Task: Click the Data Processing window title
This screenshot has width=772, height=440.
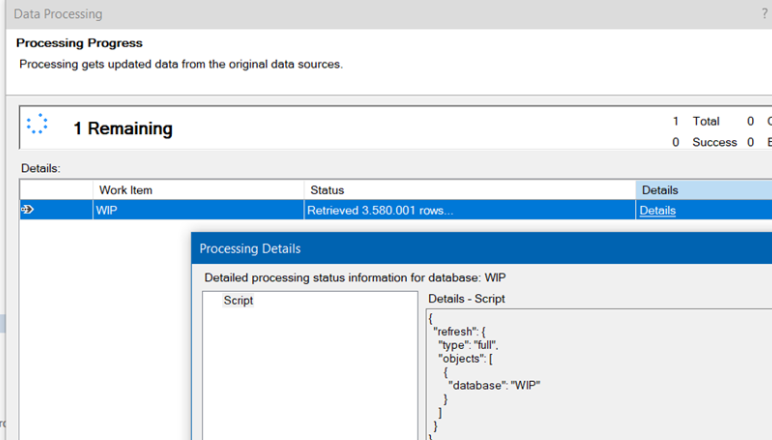Action: [x=58, y=14]
